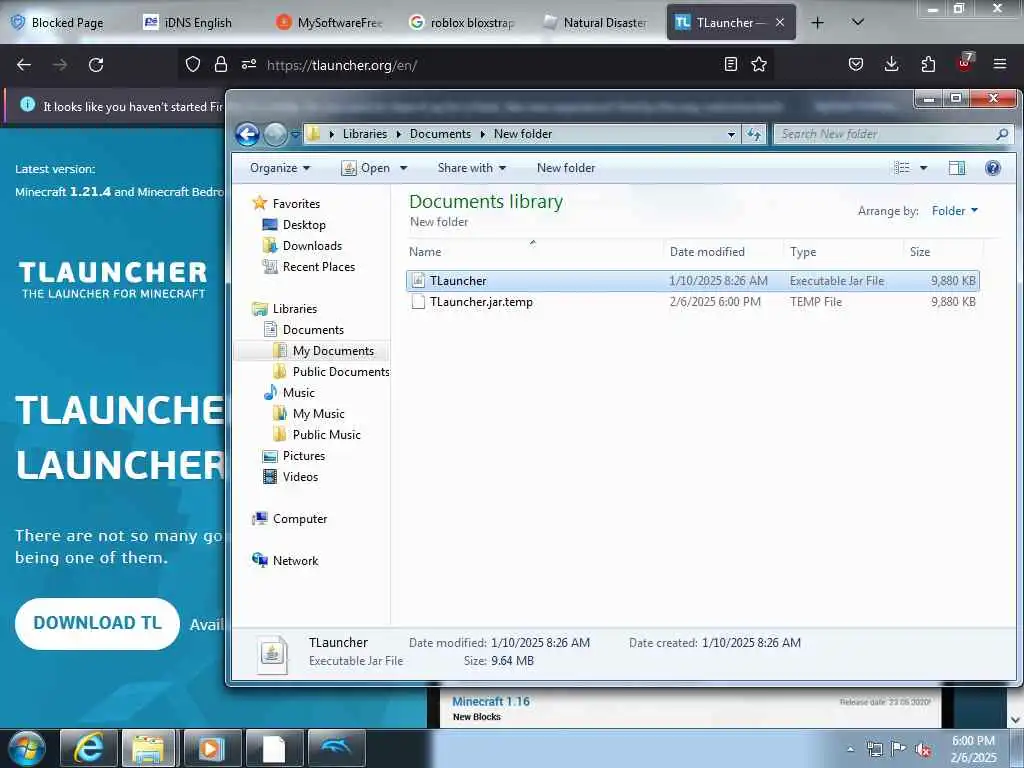Open Arrange by Folder dropdown
This screenshot has height=768, width=1024.
click(955, 210)
